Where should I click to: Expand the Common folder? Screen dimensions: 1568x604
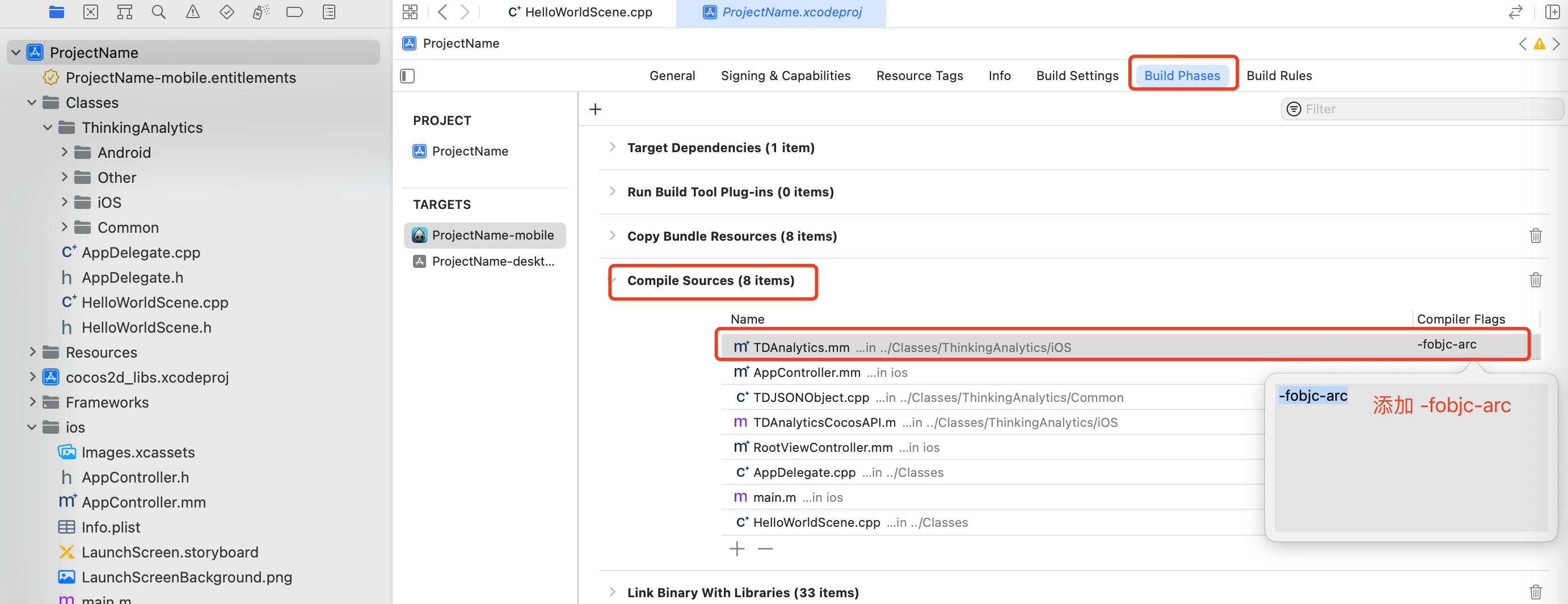[x=64, y=227]
